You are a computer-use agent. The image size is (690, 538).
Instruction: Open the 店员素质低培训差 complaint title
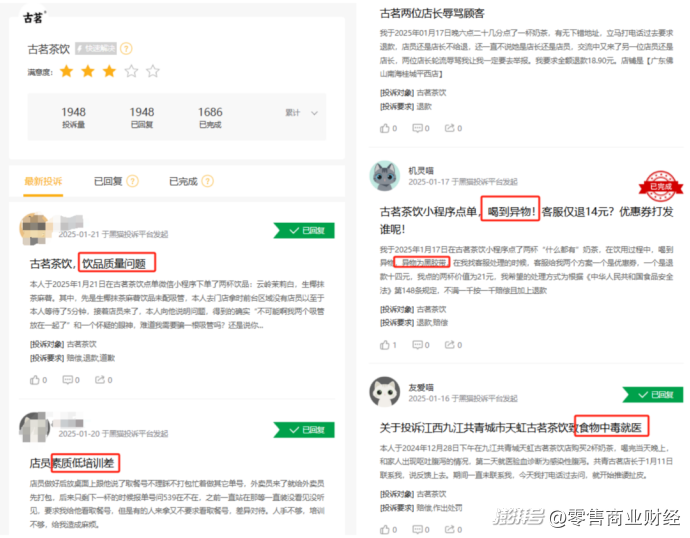point(74,462)
